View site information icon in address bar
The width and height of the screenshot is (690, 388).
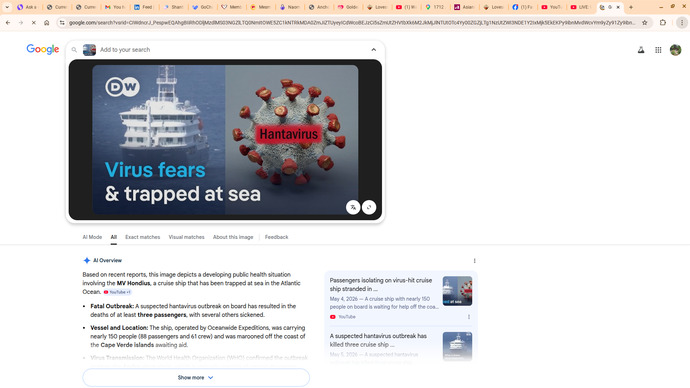coord(62,22)
